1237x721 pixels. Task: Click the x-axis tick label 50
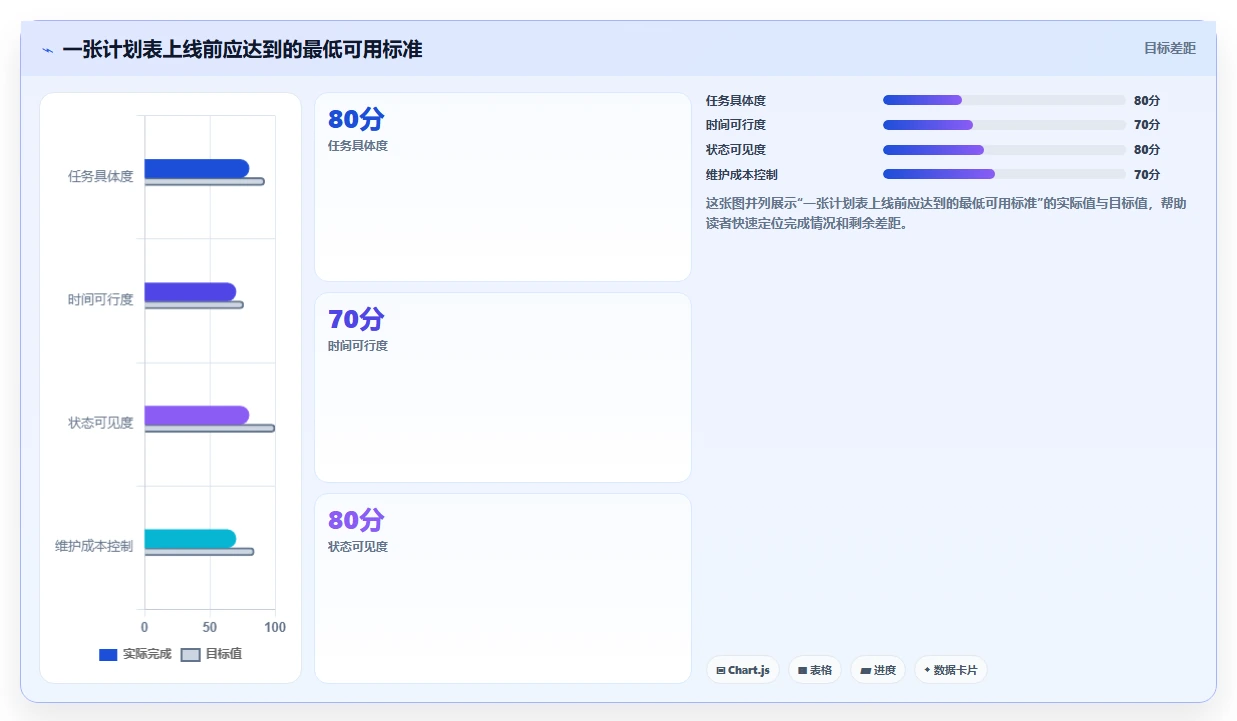pyautogui.click(x=210, y=627)
